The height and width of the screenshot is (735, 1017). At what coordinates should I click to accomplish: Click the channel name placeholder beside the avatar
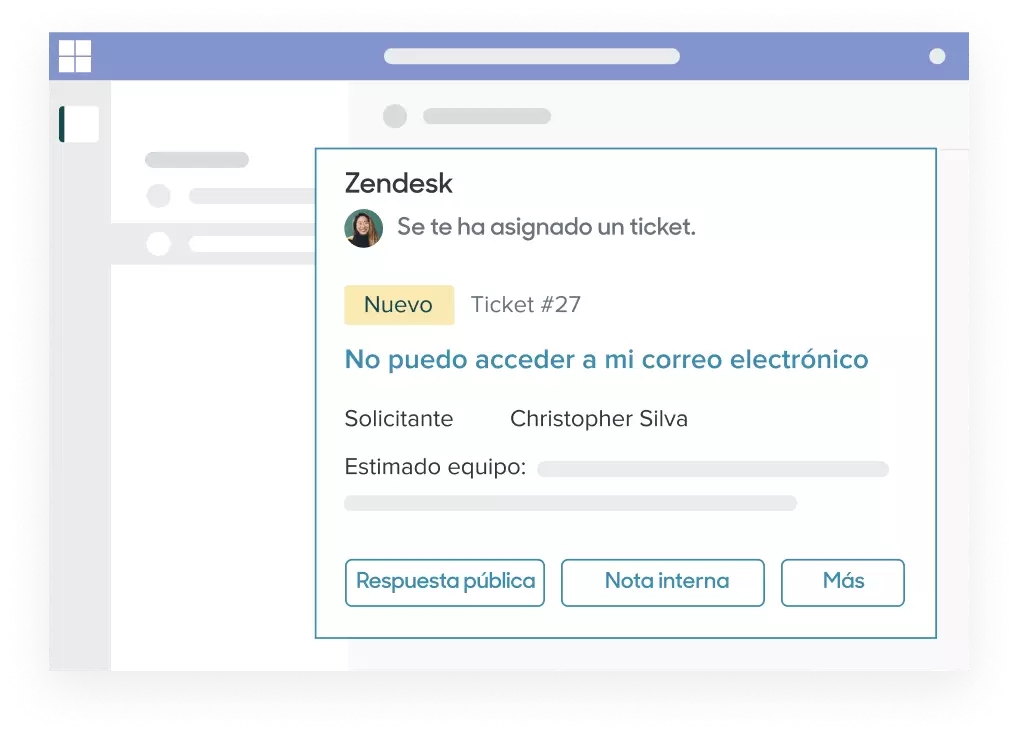(x=487, y=116)
